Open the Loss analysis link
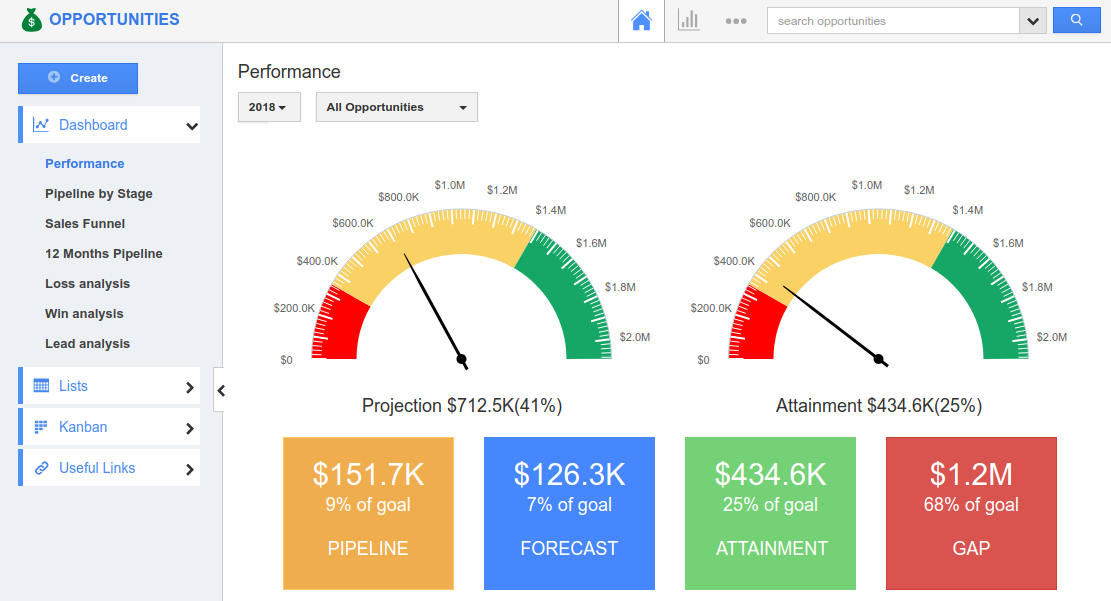The height and width of the screenshot is (601, 1111). coord(87,284)
